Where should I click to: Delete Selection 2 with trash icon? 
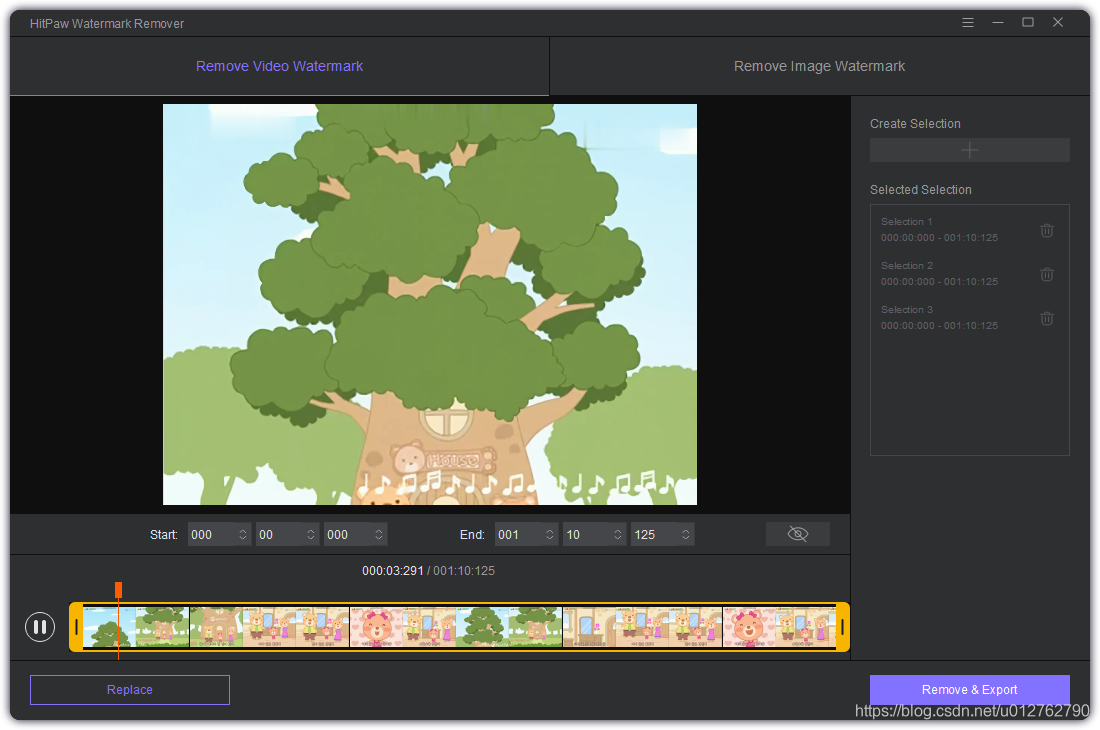pyautogui.click(x=1047, y=274)
